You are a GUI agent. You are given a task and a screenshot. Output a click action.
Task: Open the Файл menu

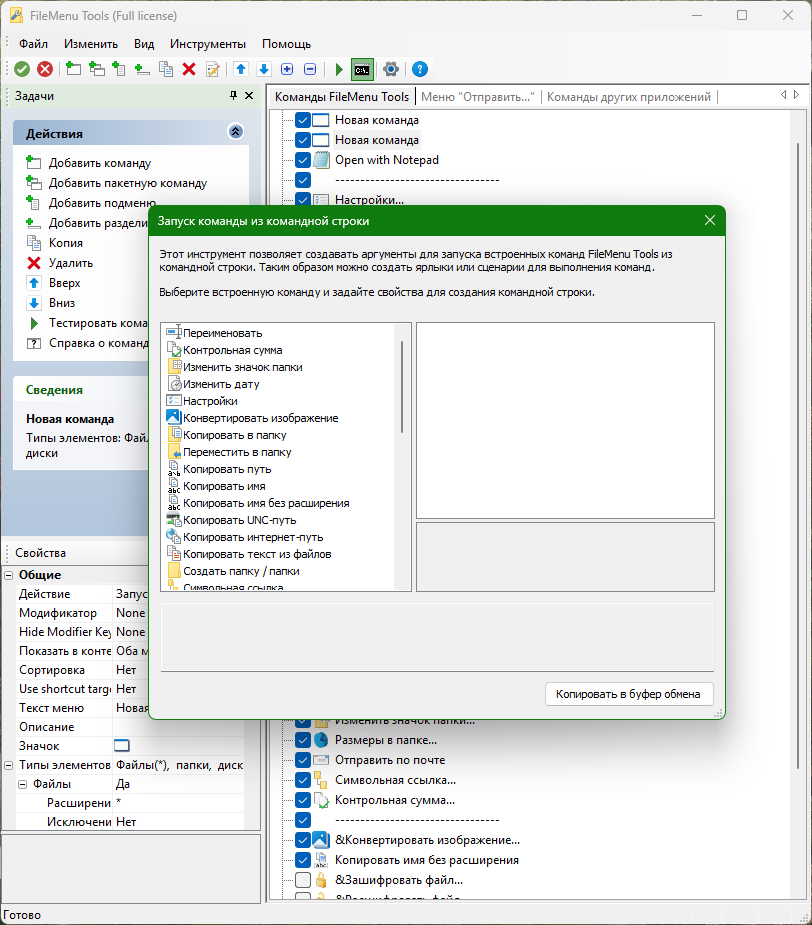33,44
